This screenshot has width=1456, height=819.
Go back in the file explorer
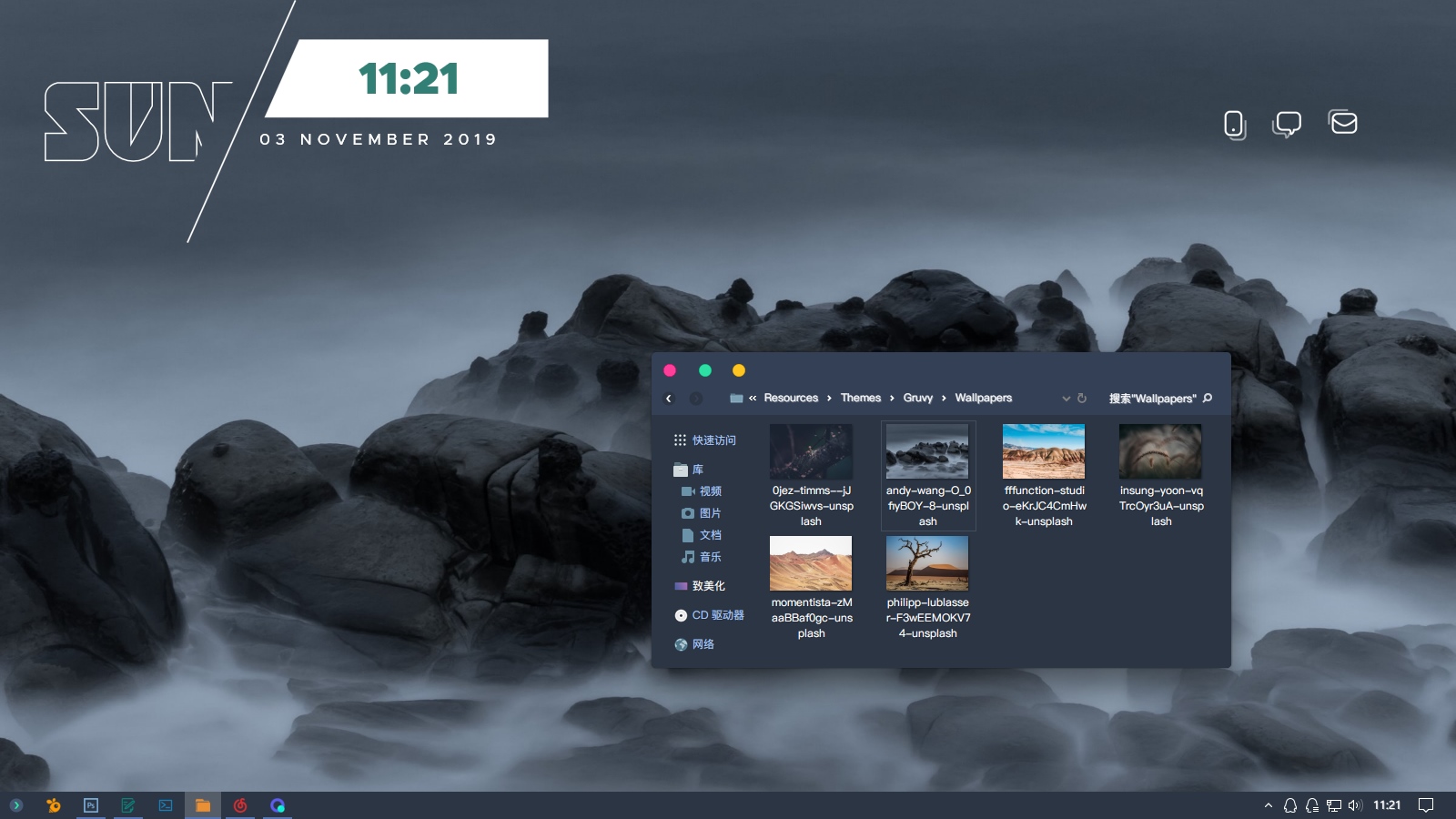[669, 399]
